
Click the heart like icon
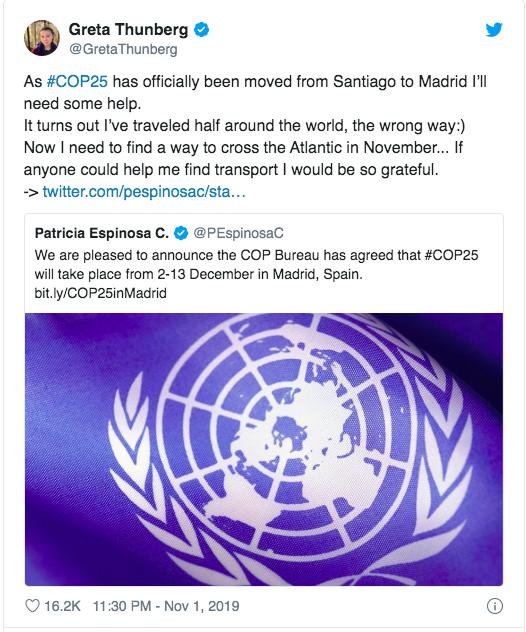click(x=32, y=606)
